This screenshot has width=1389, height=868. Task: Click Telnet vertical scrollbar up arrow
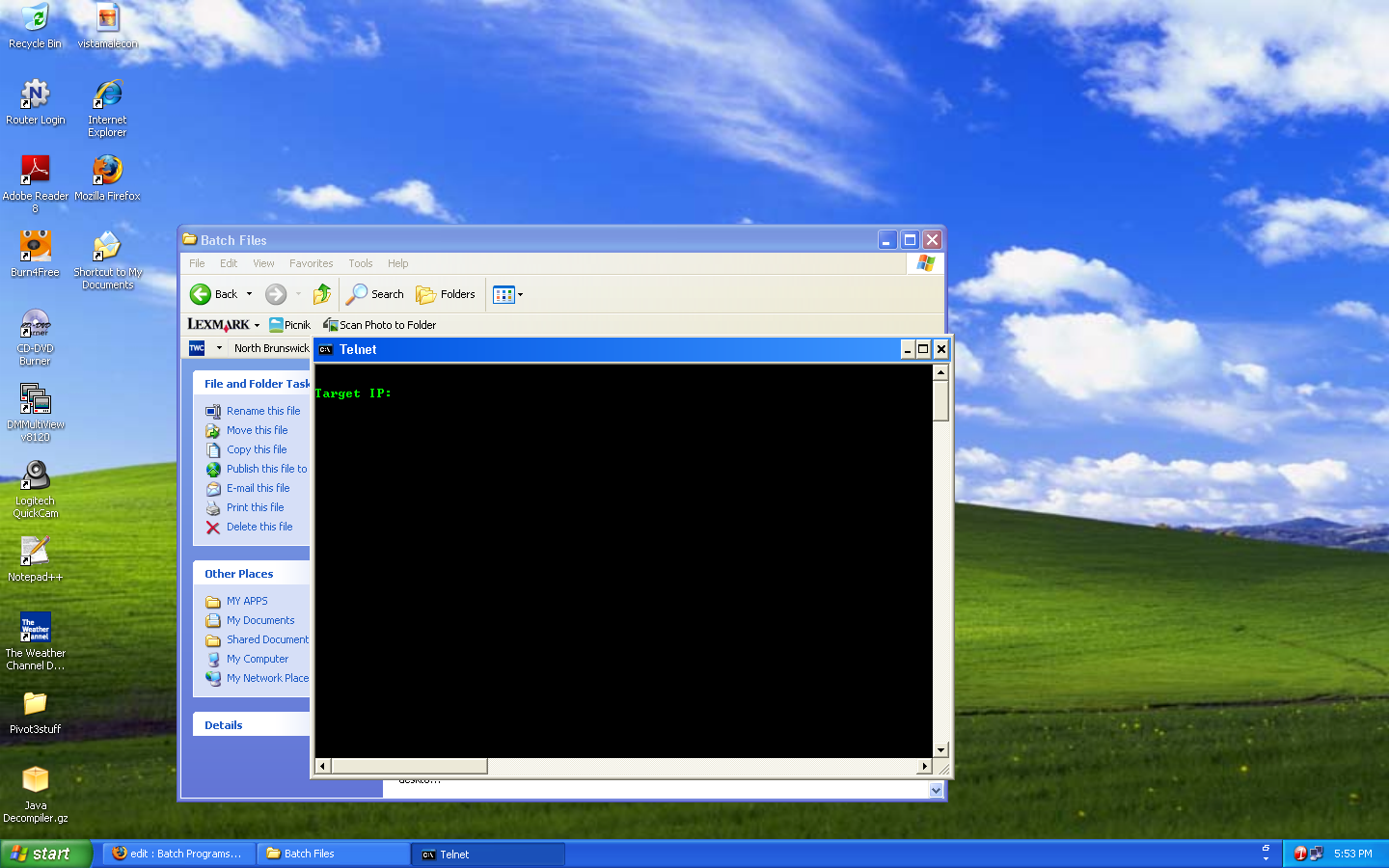940,372
